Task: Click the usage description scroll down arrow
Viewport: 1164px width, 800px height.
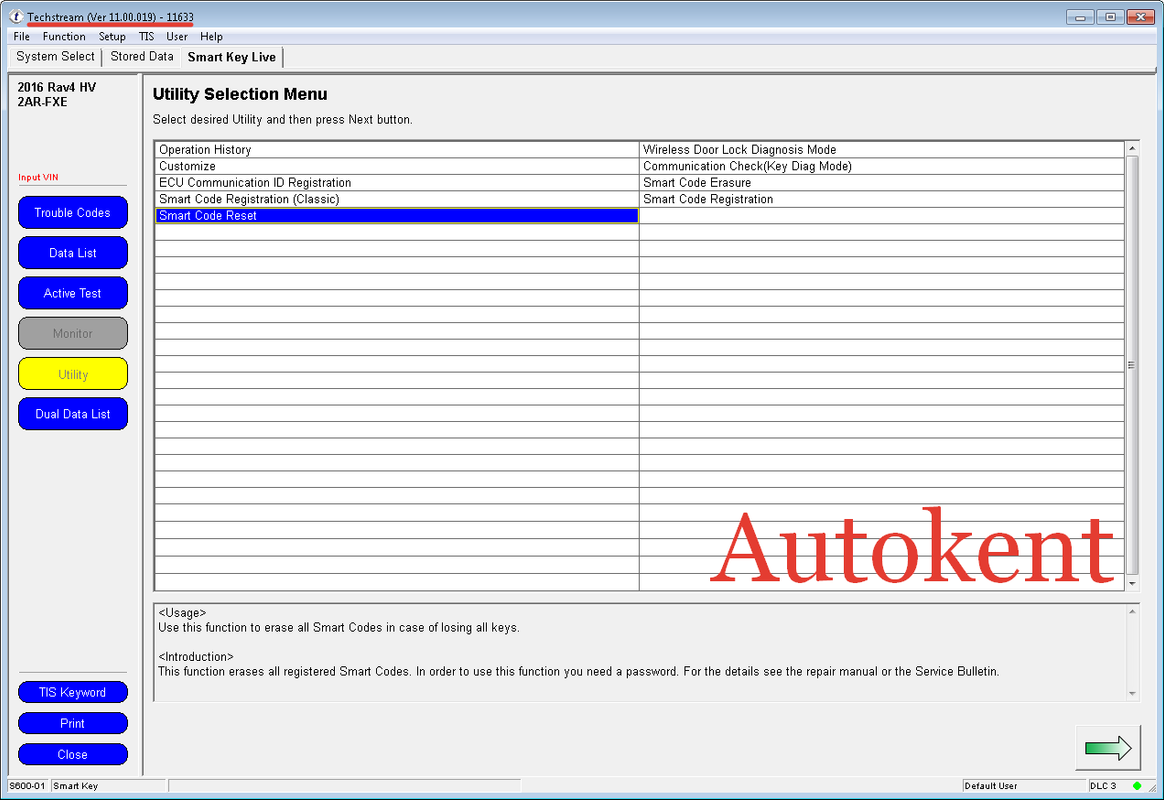Action: pos(1132,694)
